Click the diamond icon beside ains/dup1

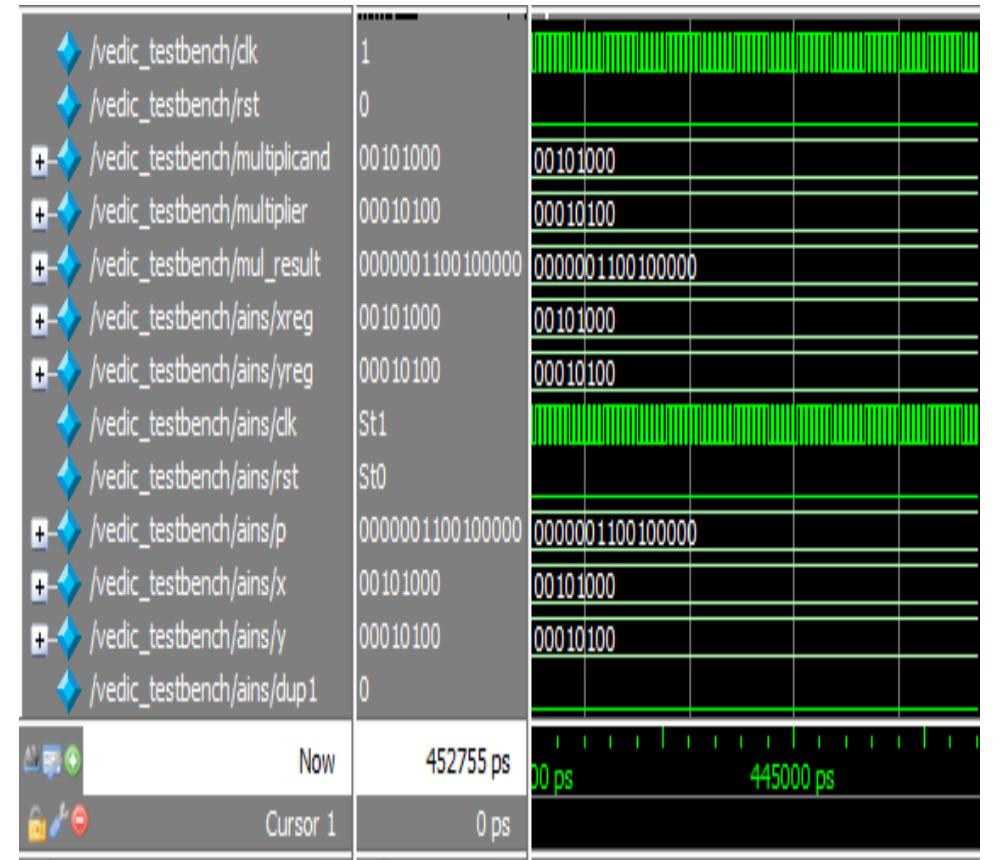pyautogui.click(x=69, y=690)
